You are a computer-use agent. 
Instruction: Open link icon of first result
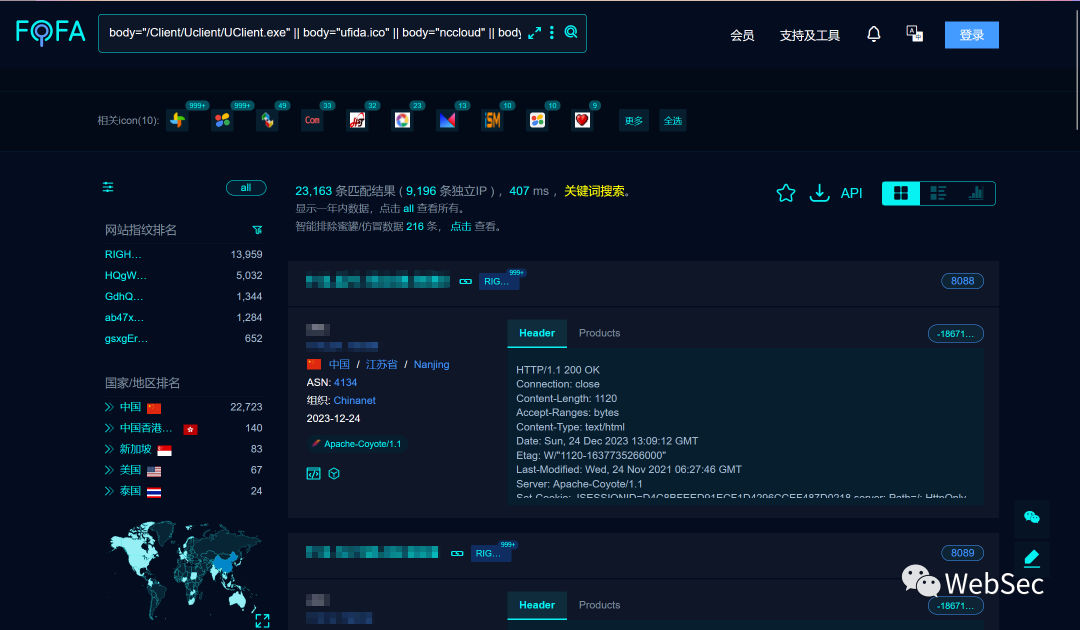(x=466, y=282)
